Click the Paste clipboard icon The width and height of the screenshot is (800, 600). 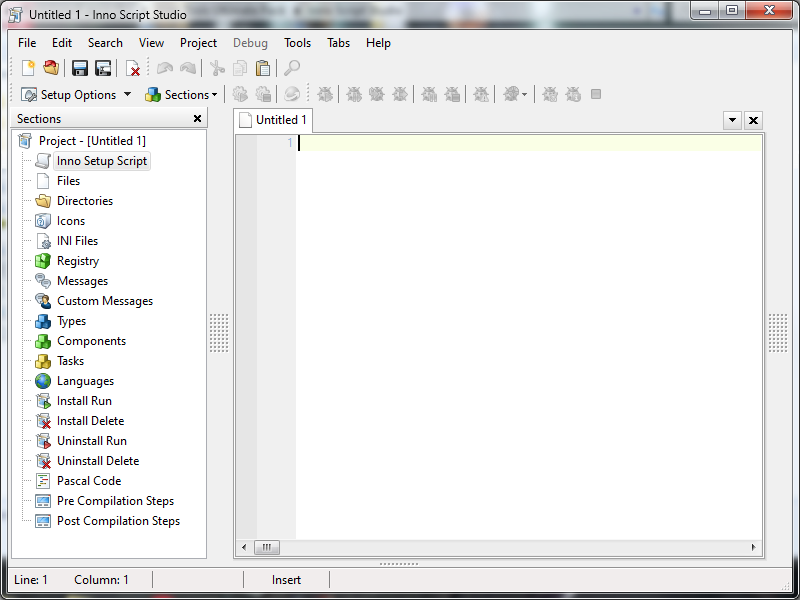pyautogui.click(x=263, y=68)
